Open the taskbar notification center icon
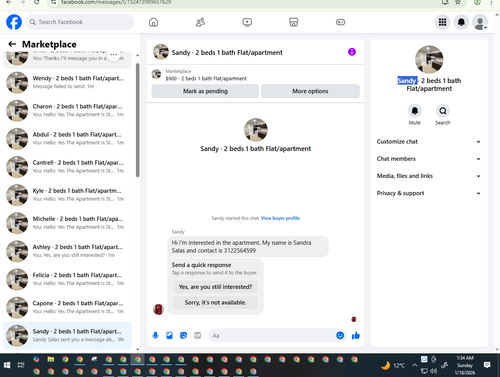 click(487, 365)
